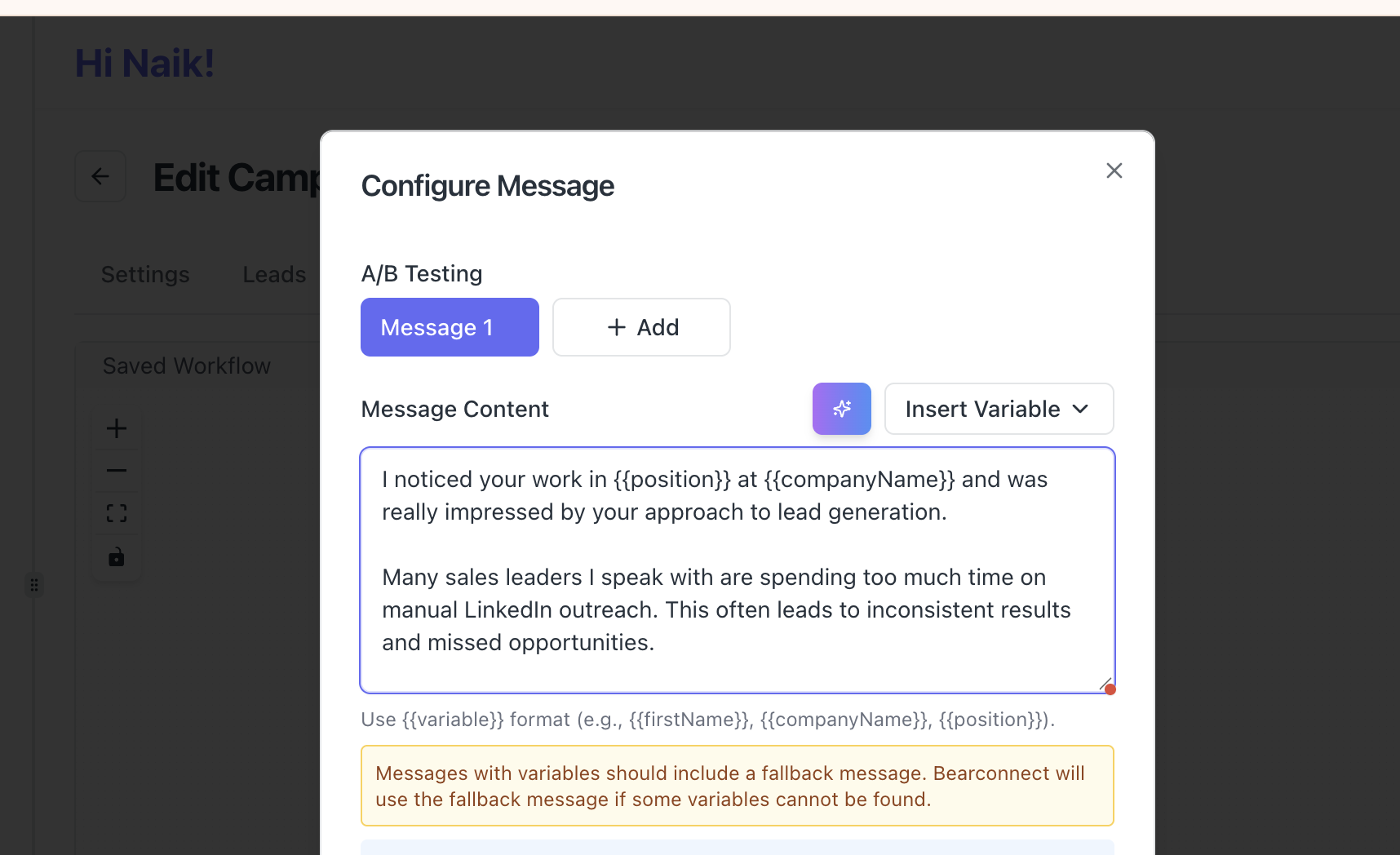Close the Configure Message dialog
The image size is (1400, 855).
[x=1114, y=171]
